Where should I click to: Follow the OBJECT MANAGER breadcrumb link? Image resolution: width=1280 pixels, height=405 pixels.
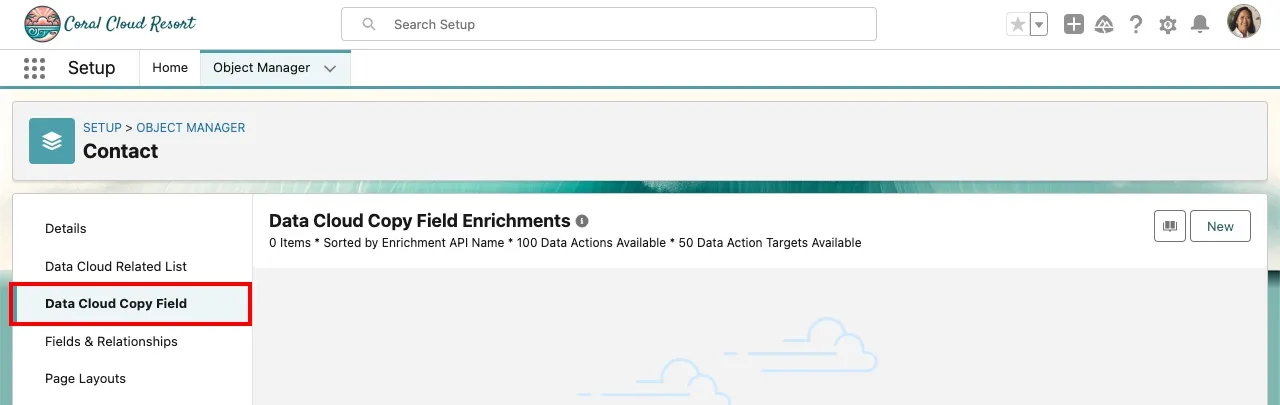coord(190,128)
